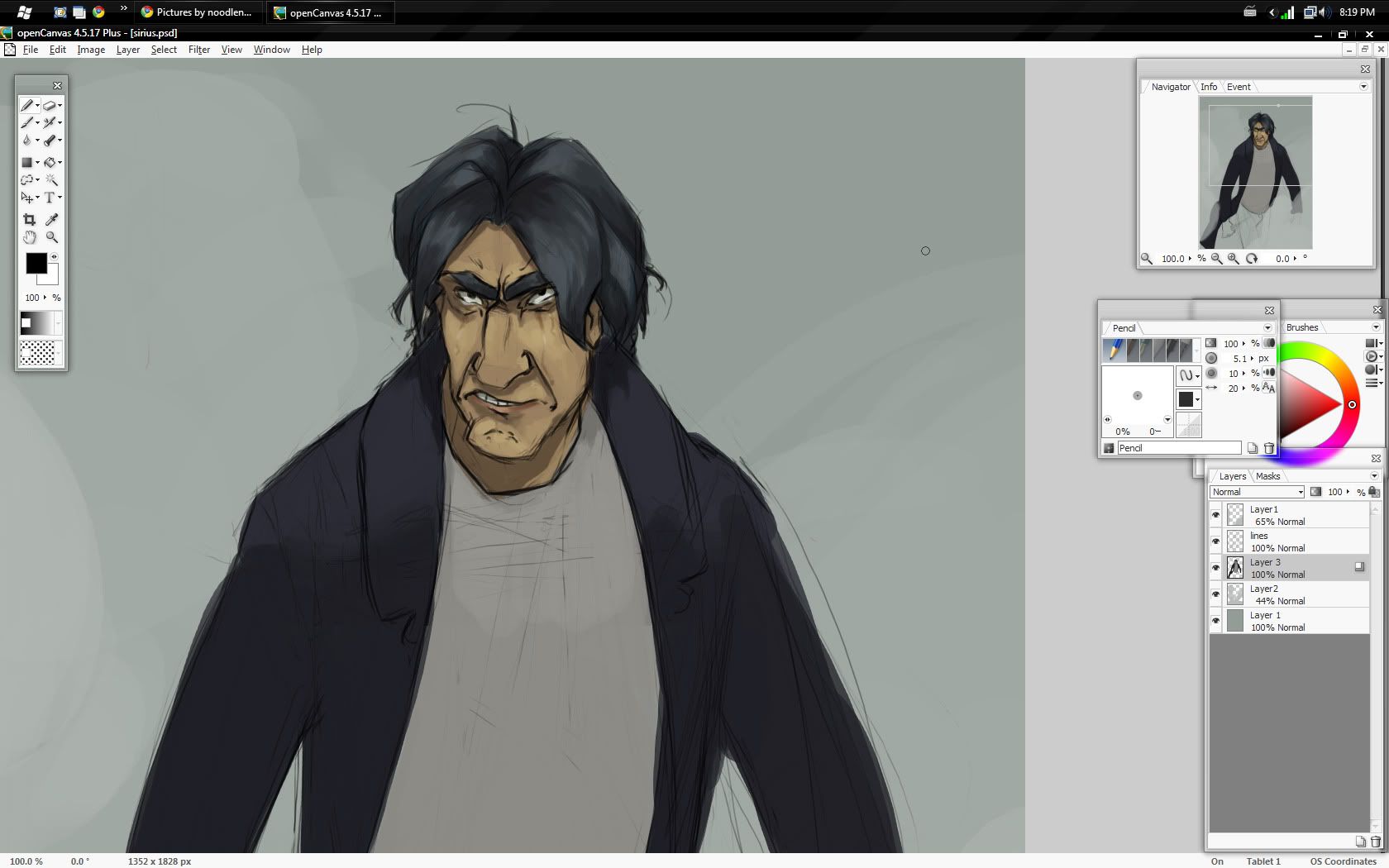
Task: Delete brush with Pencil panel trash icon
Action: 1269,448
